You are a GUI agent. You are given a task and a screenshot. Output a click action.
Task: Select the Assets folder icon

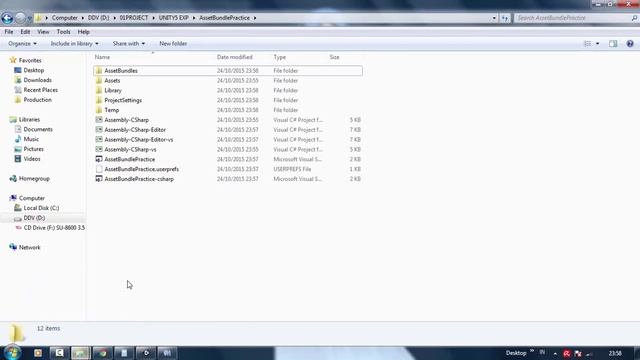point(99,80)
